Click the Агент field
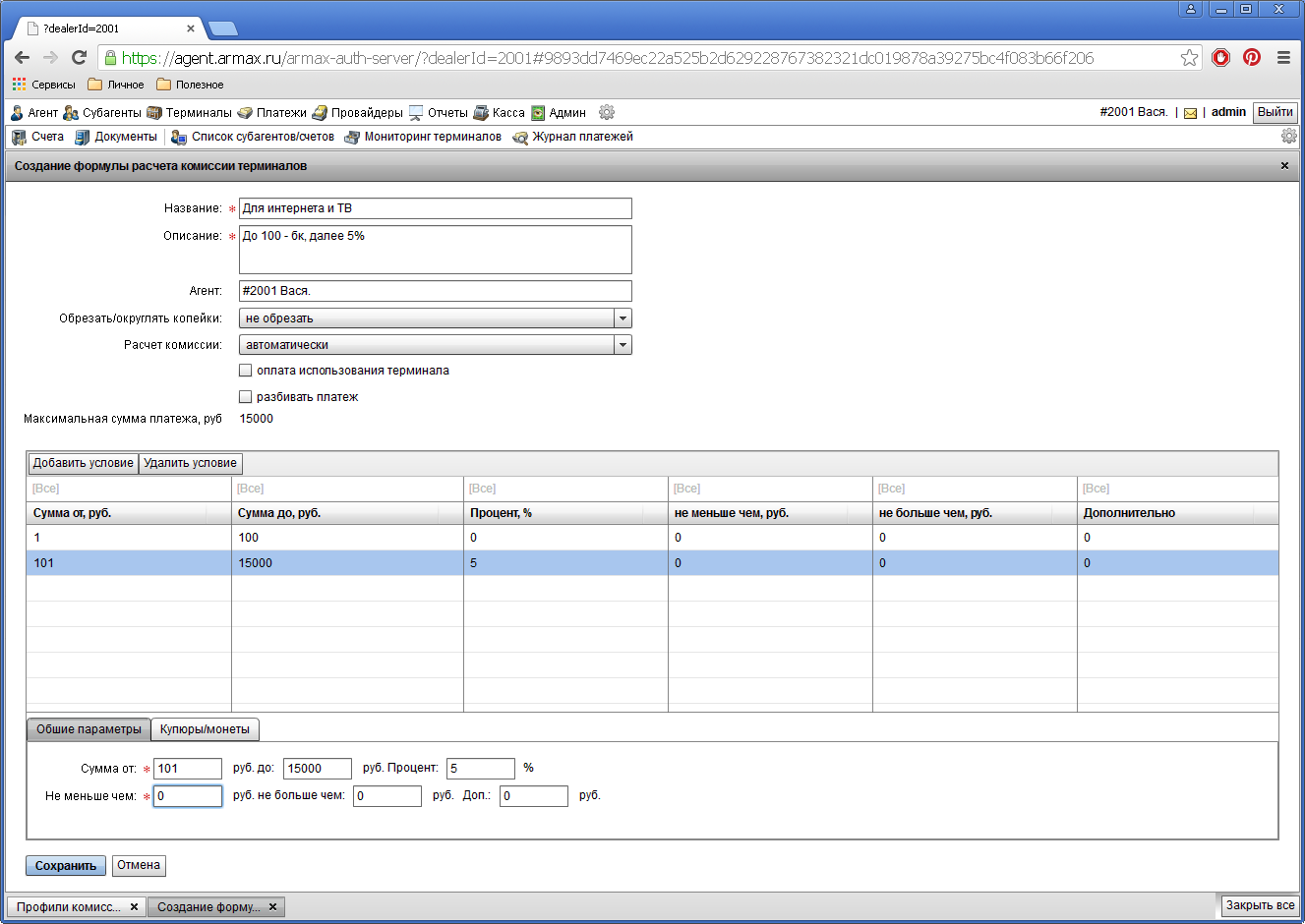The height and width of the screenshot is (924, 1305). coord(436,291)
